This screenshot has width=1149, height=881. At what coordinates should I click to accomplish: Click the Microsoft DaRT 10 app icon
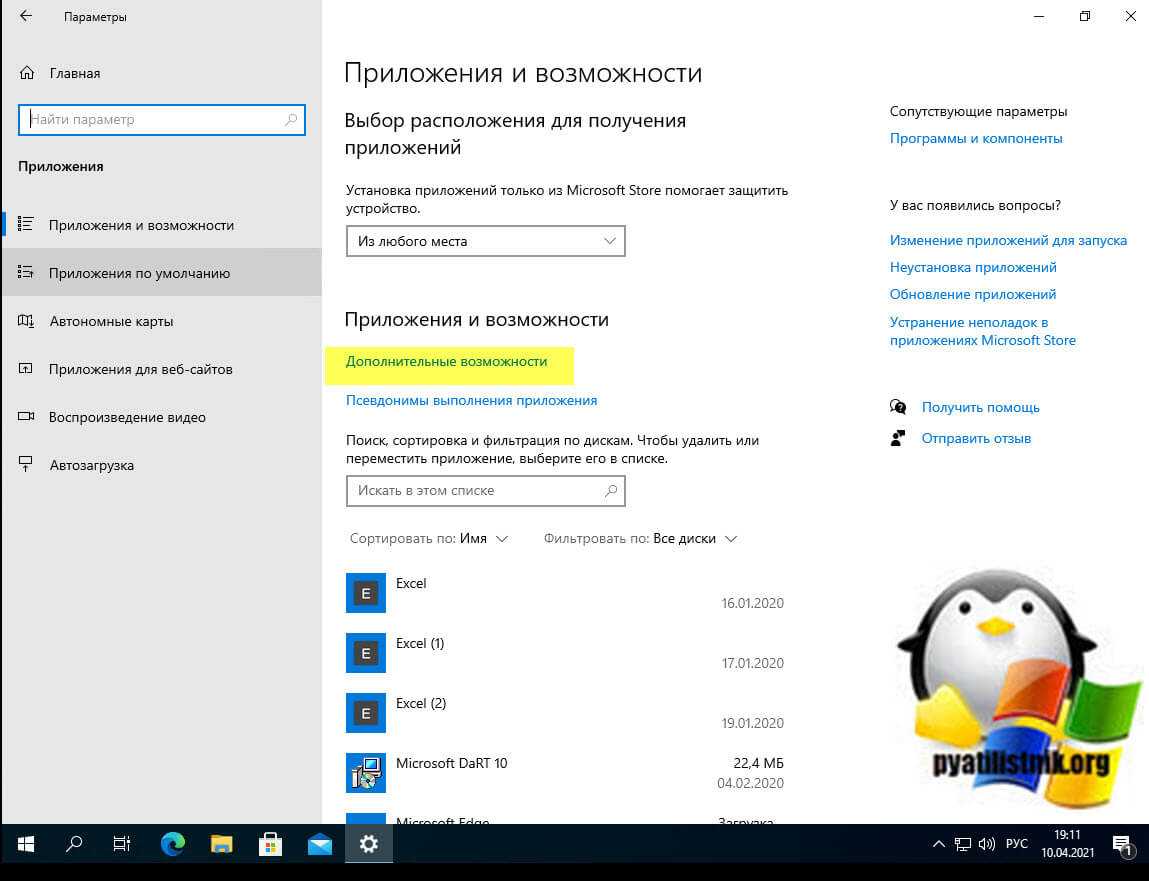(365, 773)
